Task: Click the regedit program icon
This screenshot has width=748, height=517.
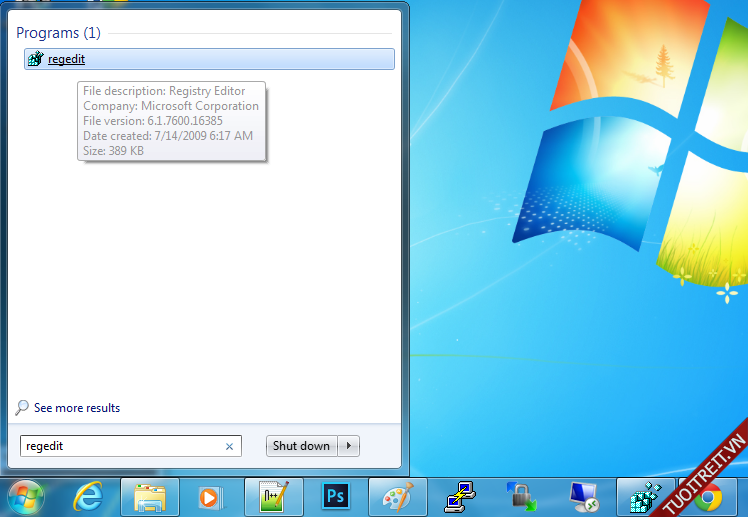Action: click(x=36, y=59)
